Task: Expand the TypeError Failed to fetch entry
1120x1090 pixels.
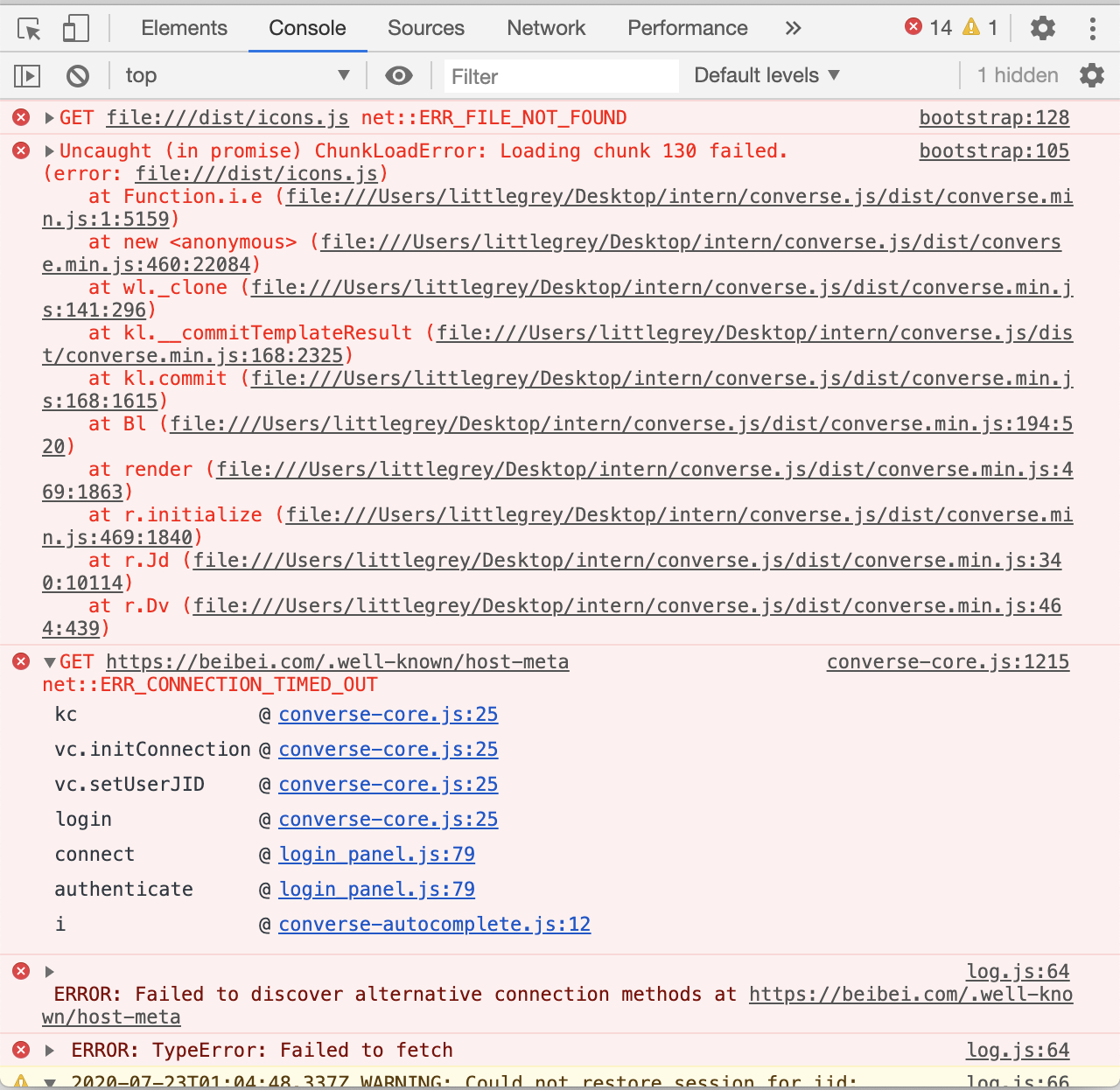Action: click(50, 1051)
